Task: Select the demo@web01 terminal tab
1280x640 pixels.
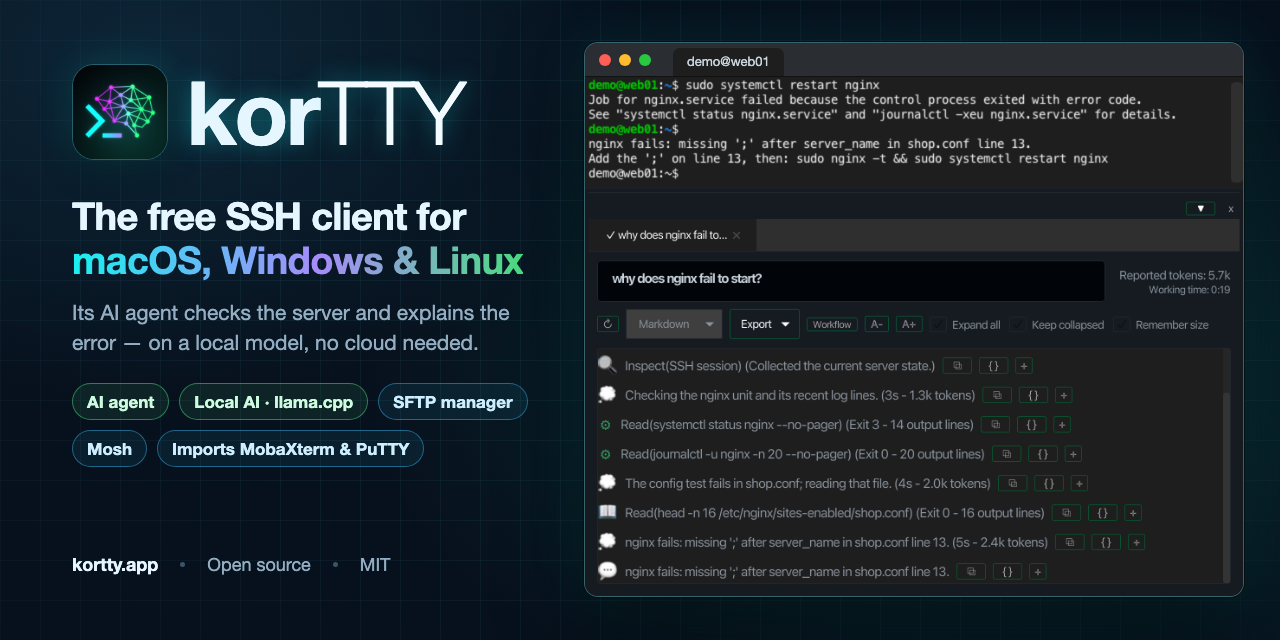Action: (728, 62)
